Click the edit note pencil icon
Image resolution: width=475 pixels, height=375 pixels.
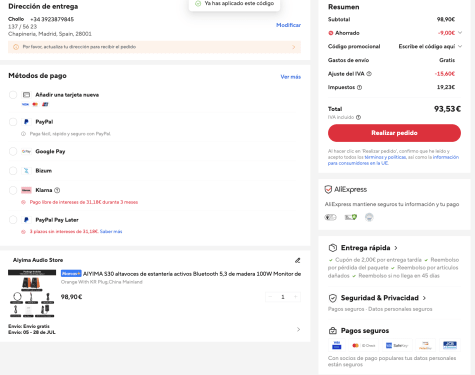[297, 260]
